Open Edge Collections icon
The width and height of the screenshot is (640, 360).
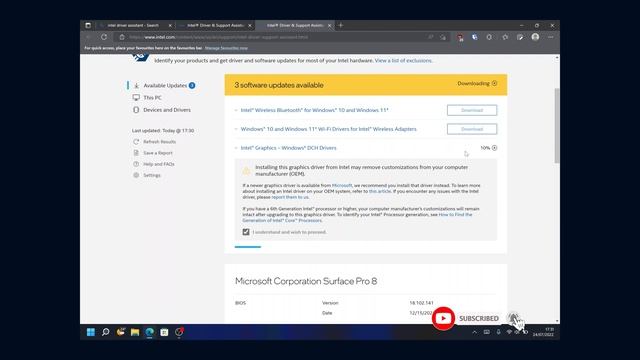pyautogui.click(x=520, y=37)
